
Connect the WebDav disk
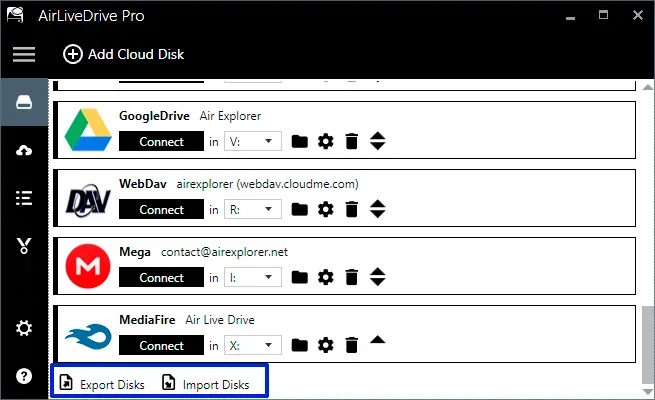161,209
